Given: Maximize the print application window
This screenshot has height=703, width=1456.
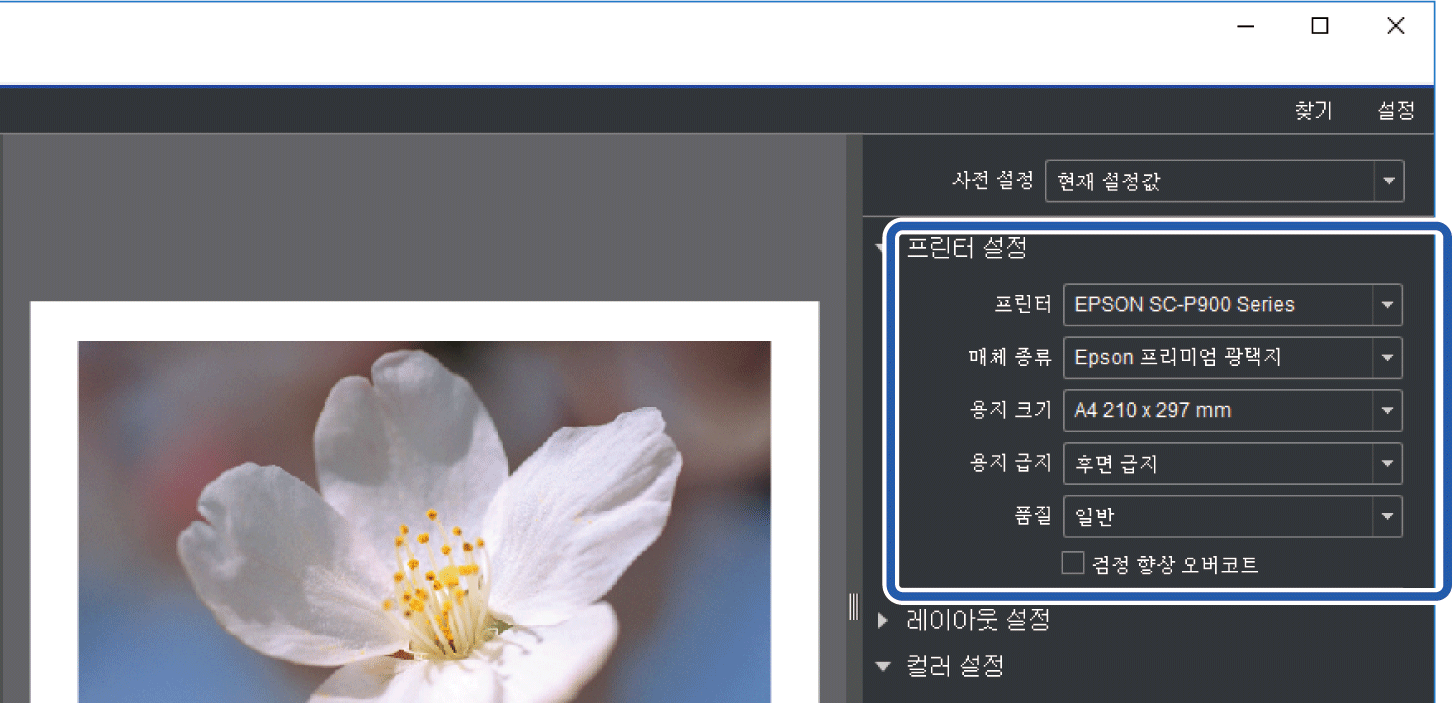Looking at the screenshot, I should [x=1320, y=27].
